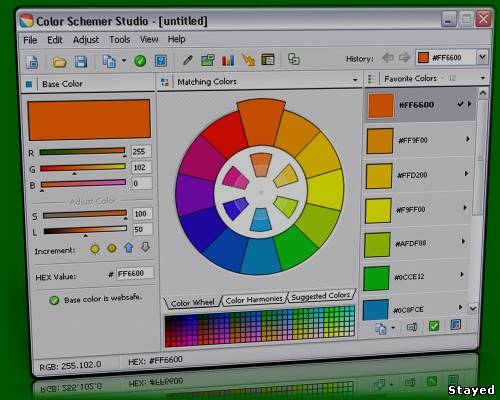Open the Copy toolbar dropdown arrow

click(124, 61)
